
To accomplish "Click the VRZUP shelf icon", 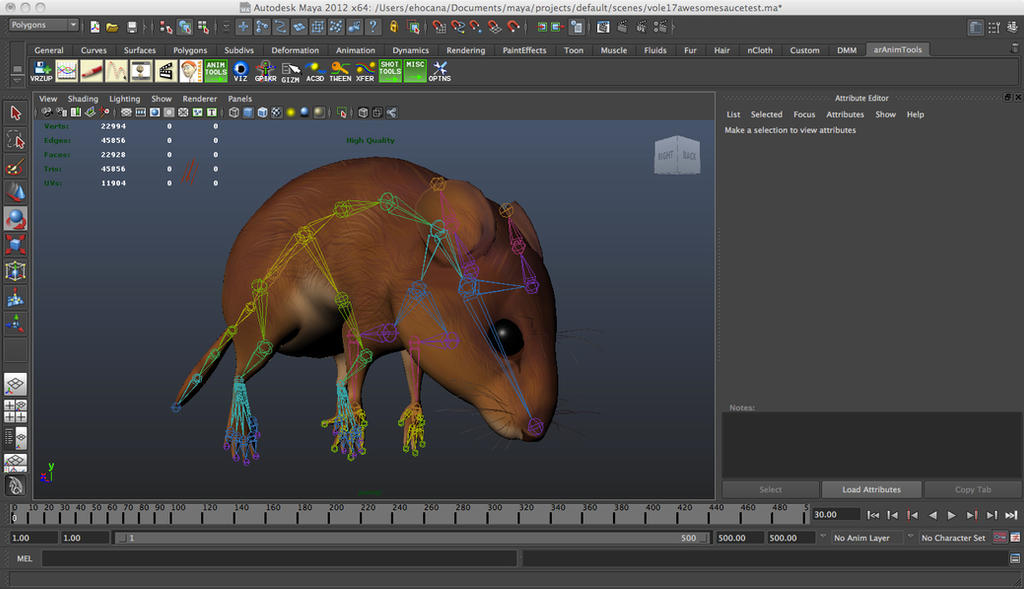I will click(x=41, y=71).
